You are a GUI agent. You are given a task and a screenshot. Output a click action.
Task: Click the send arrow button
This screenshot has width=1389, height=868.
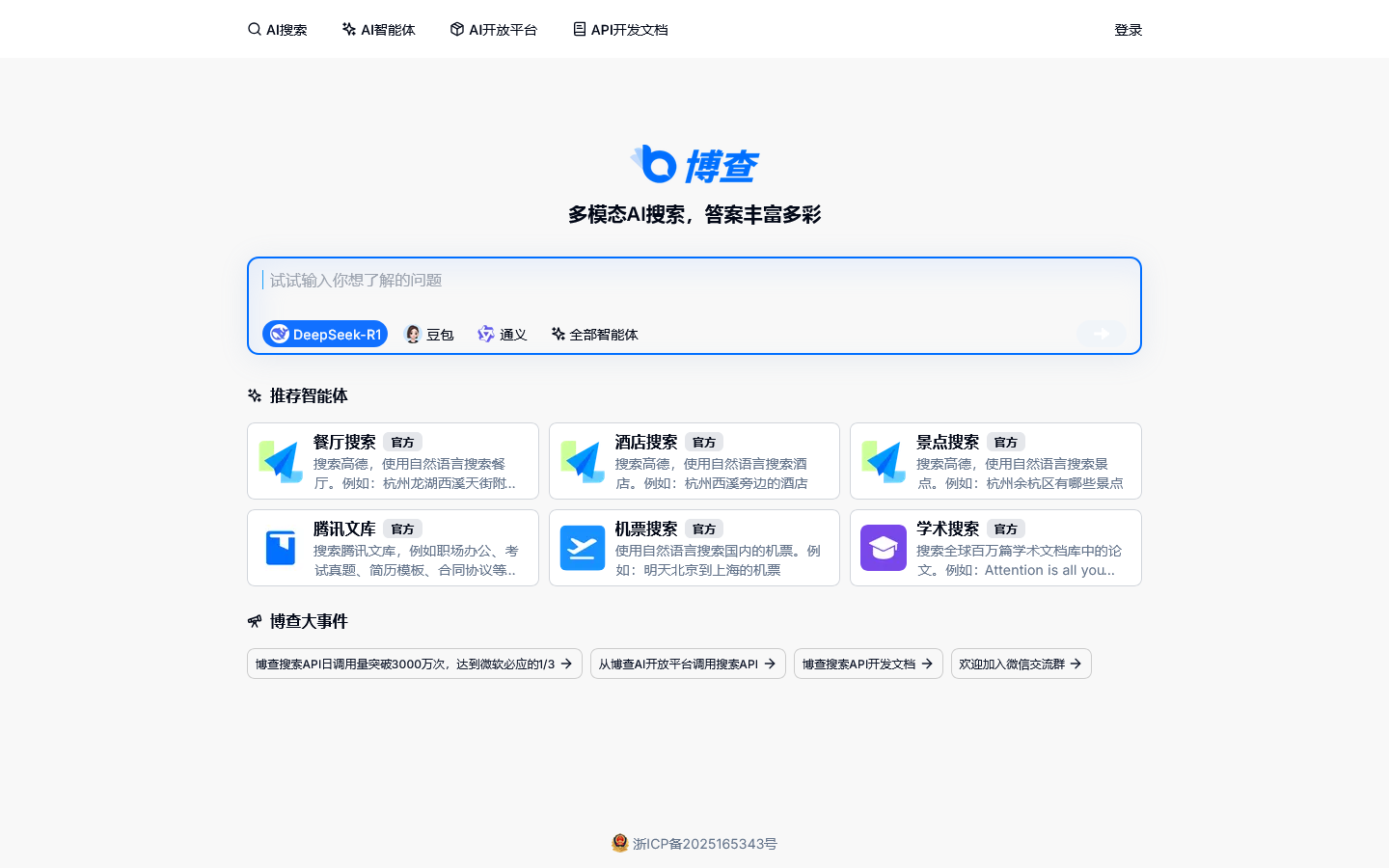pos(1102,334)
